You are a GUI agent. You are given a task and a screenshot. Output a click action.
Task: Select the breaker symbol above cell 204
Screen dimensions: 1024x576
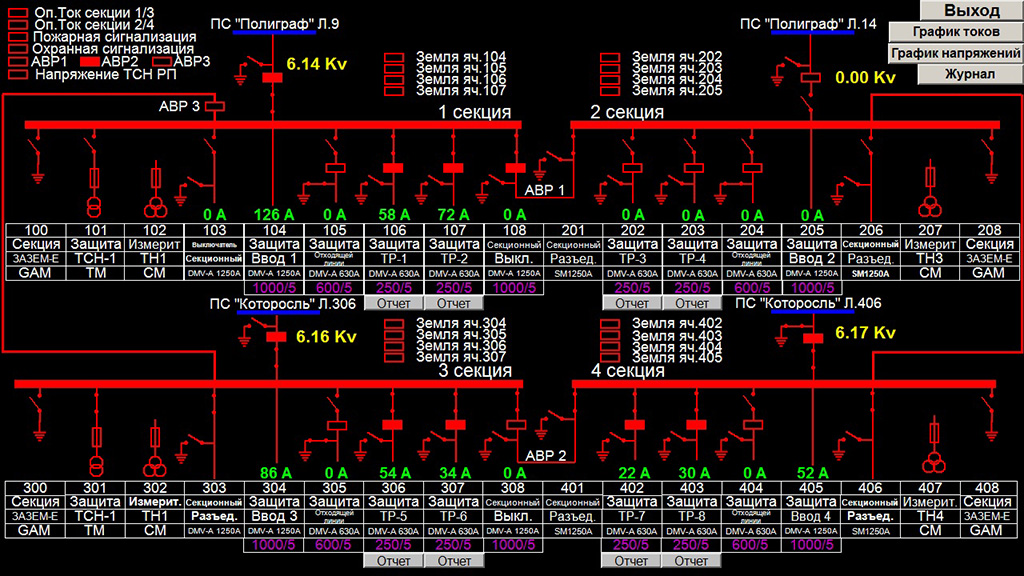point(752,168)
